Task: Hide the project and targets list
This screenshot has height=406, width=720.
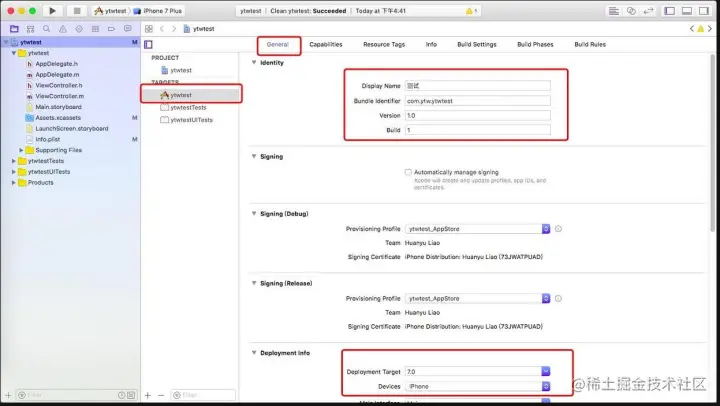Action: pos(148,45)
